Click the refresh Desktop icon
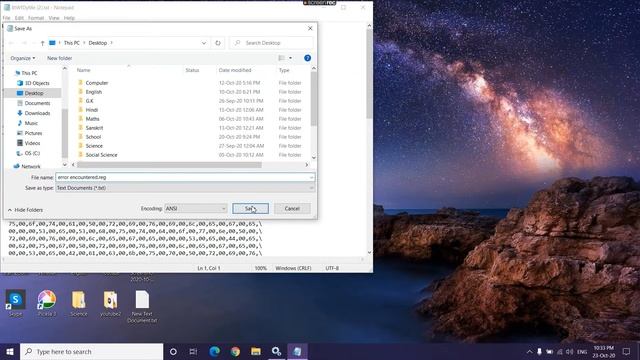This screenshot has width=640, height=360. (218, 43)
